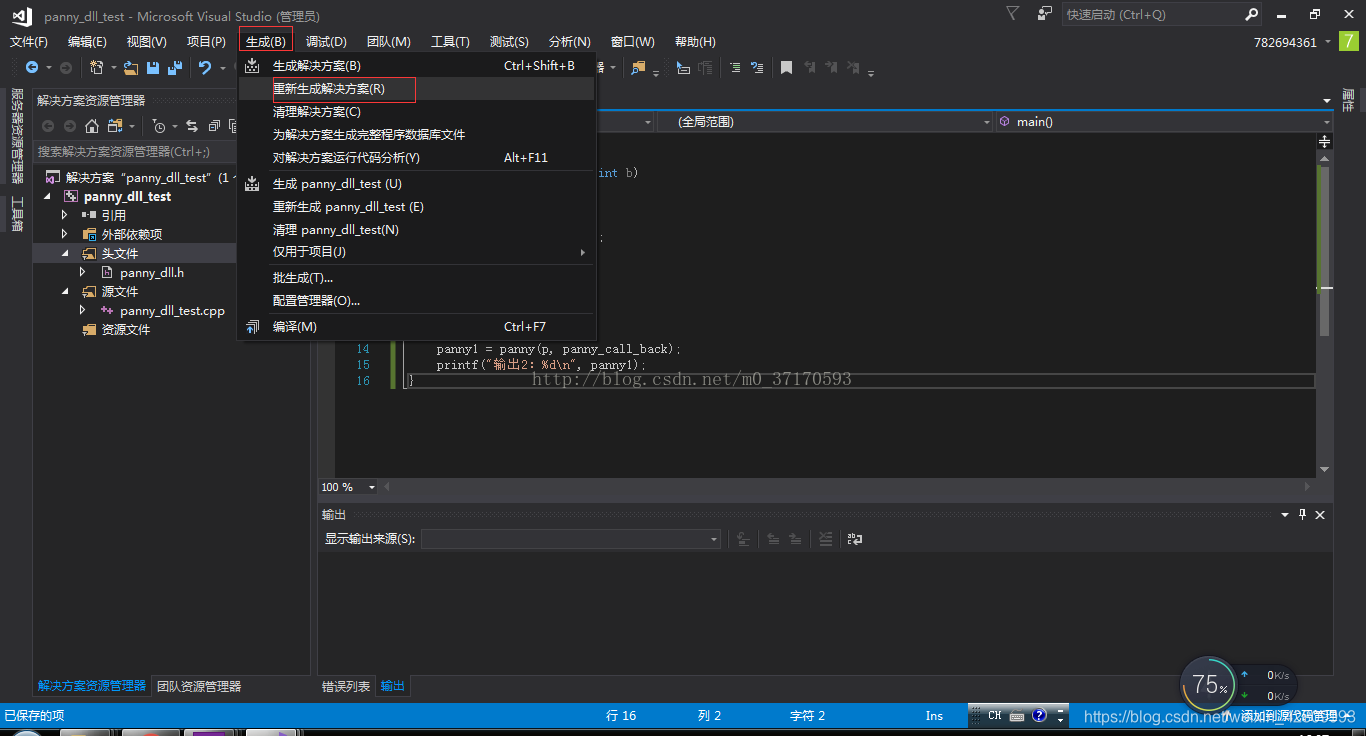Image resolution: width=1366 pixels, height=736 pixels.
Task: Click the Undo arrow icon
Action: 205,67
